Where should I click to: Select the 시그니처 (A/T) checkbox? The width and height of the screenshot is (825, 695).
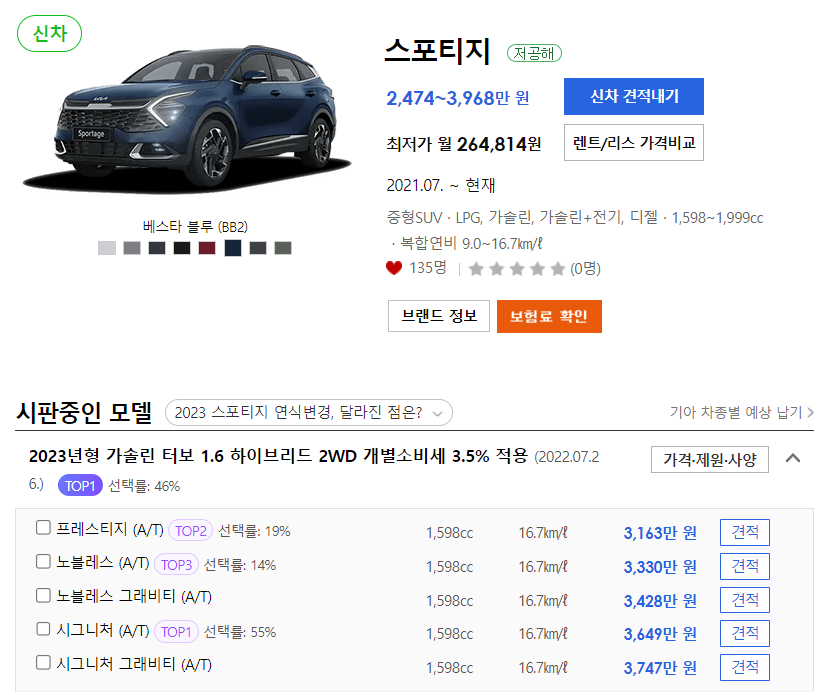[x=43, y=629]
